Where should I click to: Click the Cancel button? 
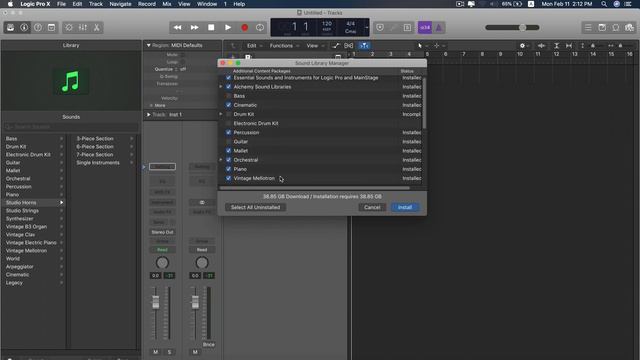click(x=372, y=207)
